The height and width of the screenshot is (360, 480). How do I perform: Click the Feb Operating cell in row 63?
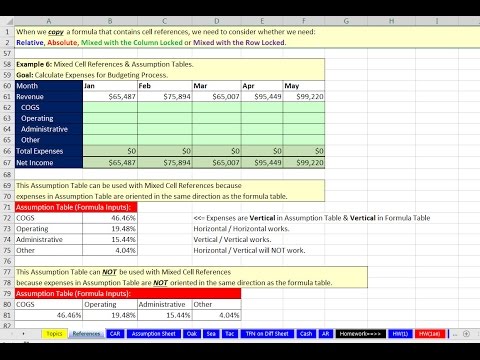coord(165,118)
